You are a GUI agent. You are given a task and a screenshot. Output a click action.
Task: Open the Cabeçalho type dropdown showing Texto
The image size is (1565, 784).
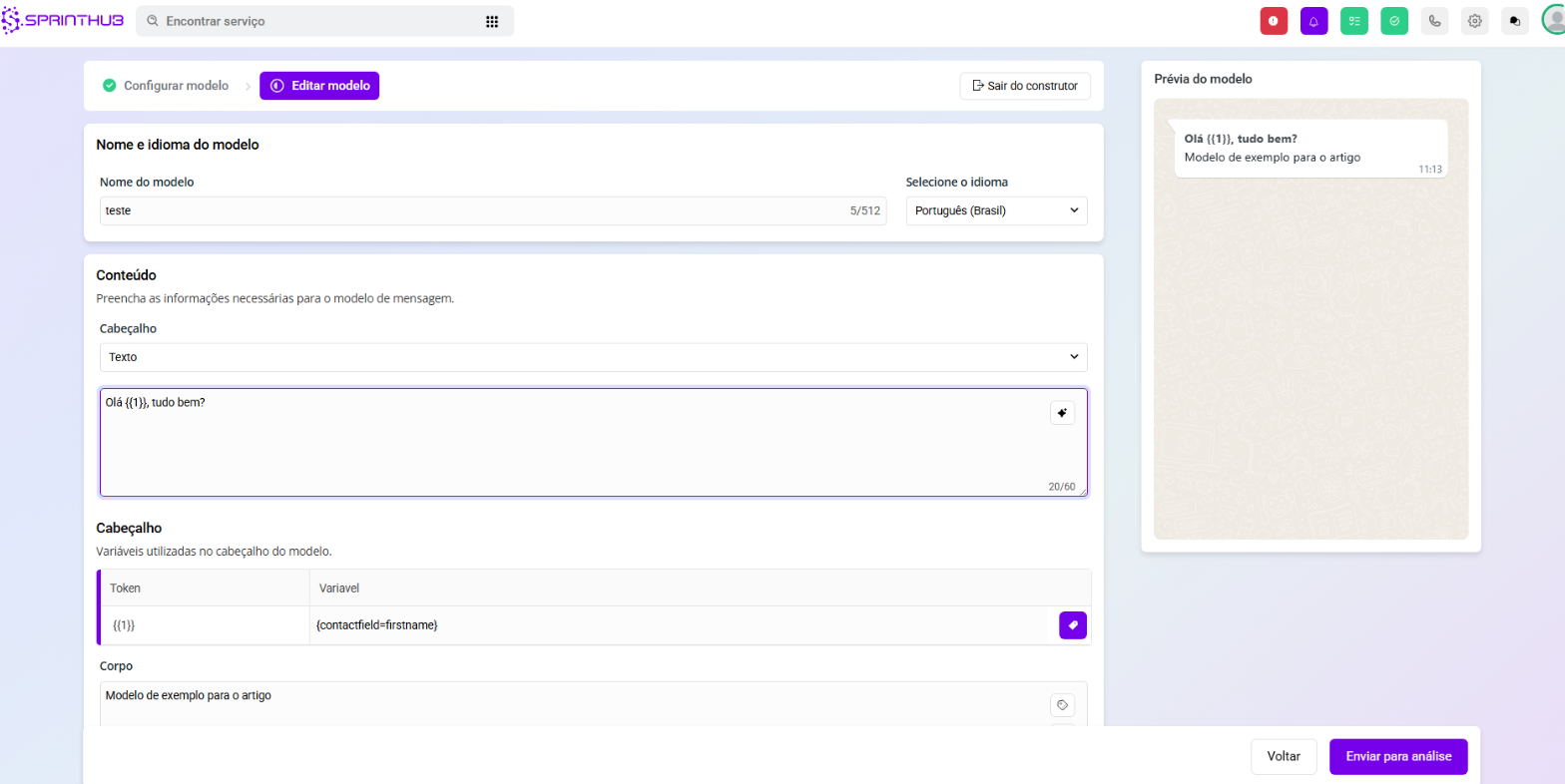593,357
